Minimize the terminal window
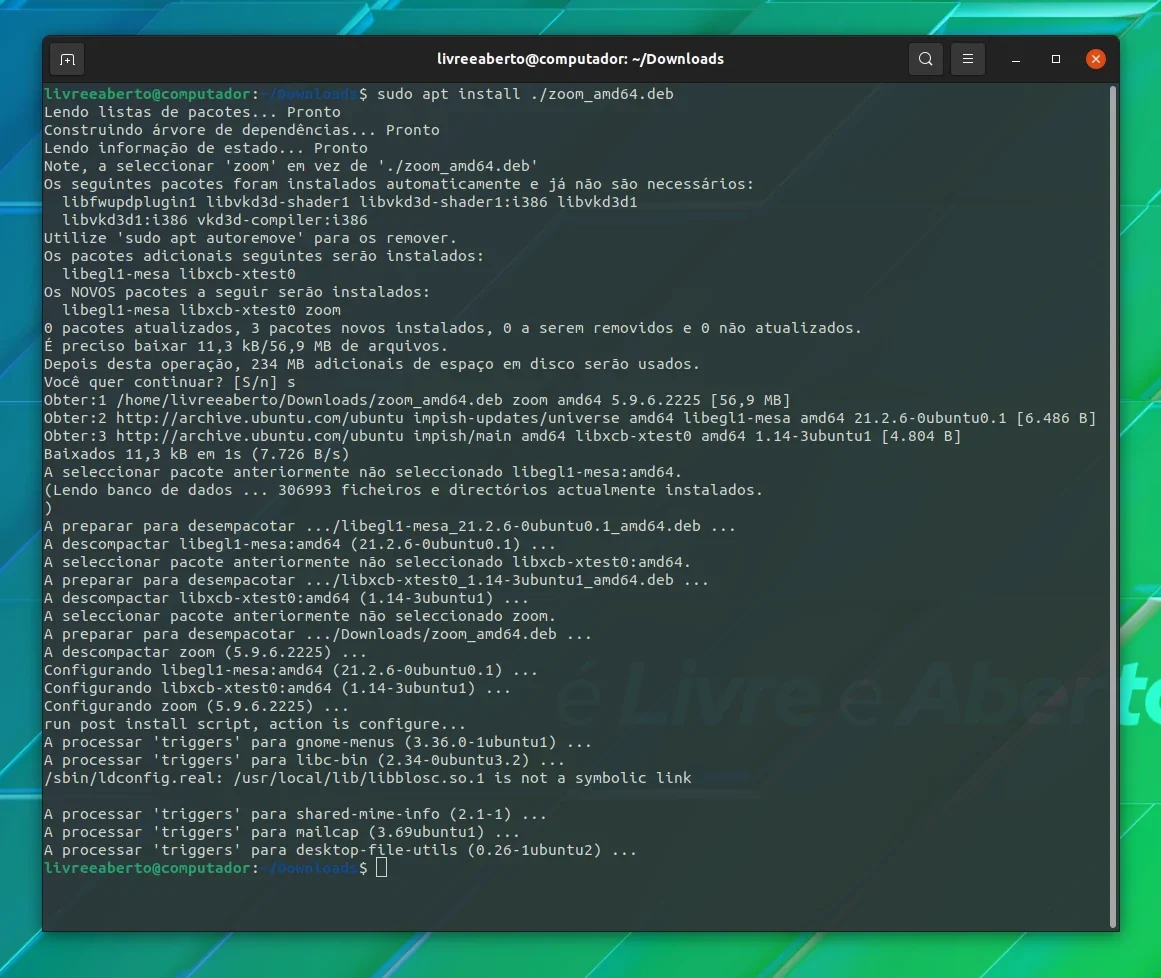The height and width of the screenshot is (978, 1161). click(x=1016, y=59)
